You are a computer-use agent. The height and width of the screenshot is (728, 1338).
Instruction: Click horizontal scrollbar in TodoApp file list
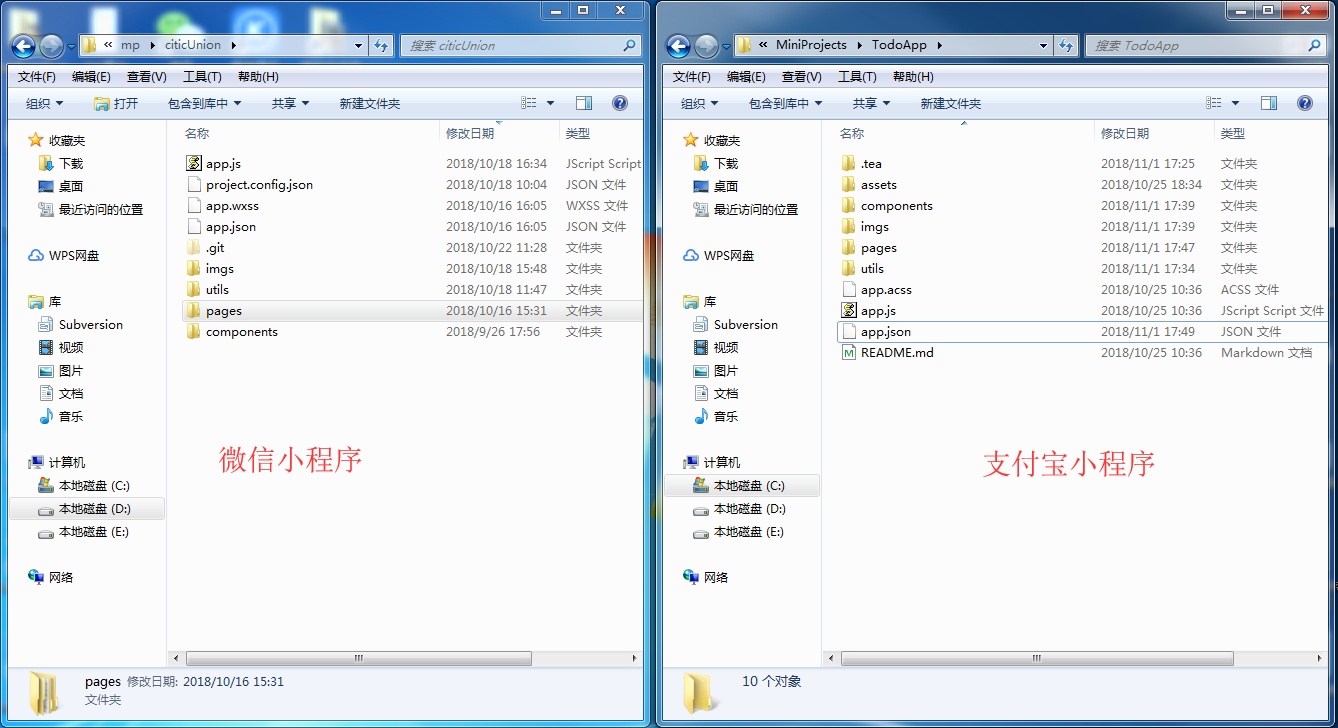(1037, 658)
